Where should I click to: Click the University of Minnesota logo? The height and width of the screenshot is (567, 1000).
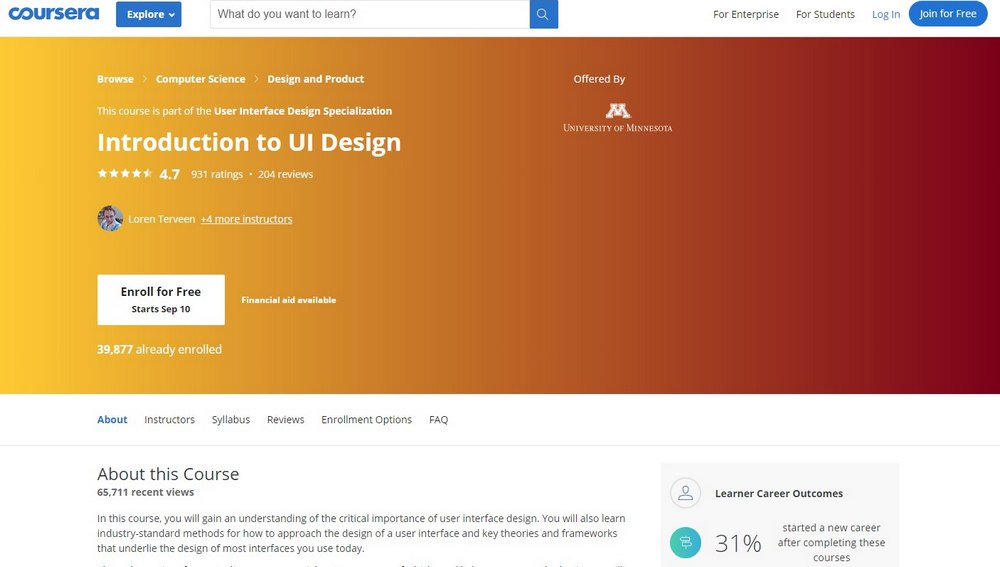(x=617, y=117)
